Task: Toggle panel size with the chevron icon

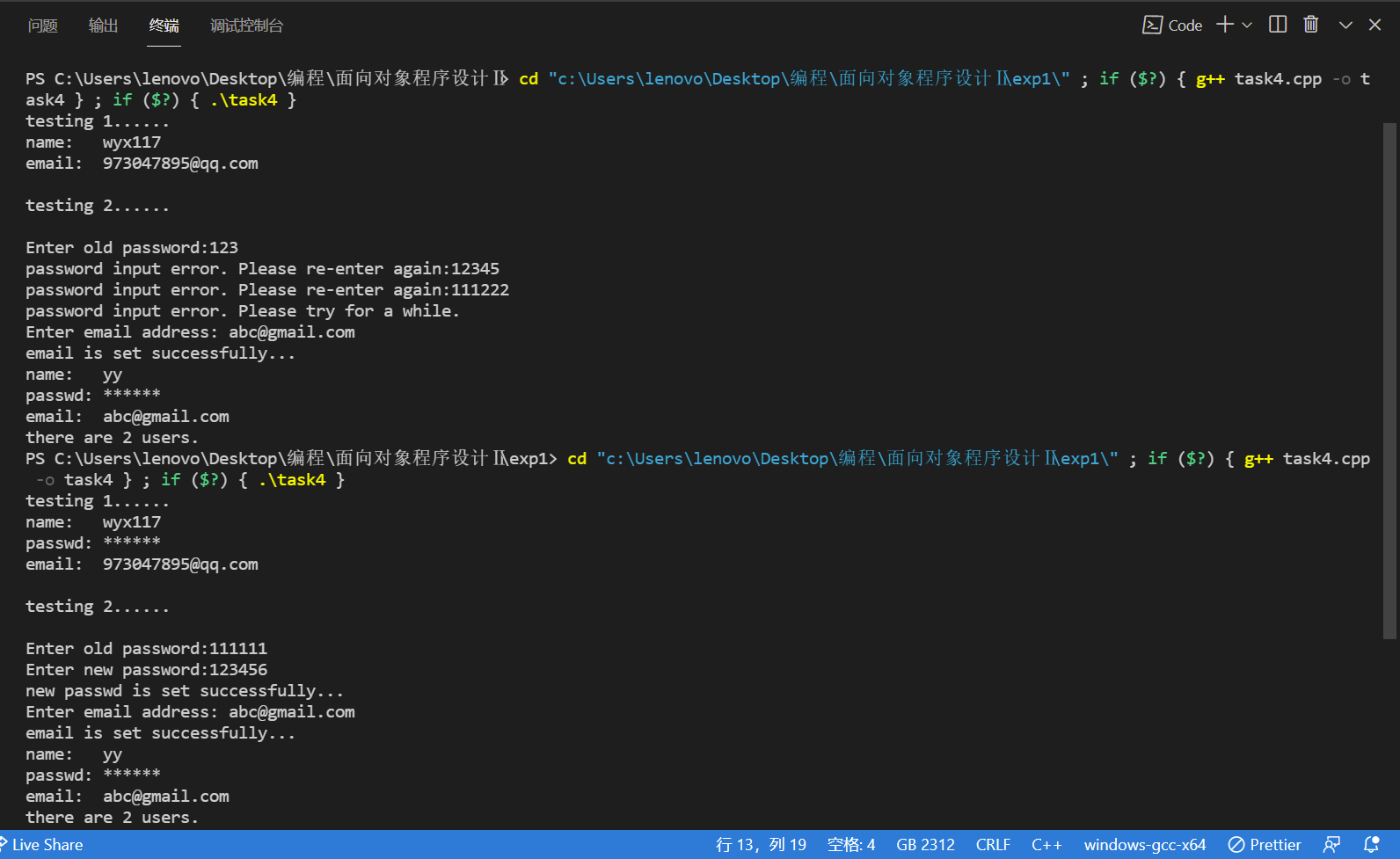Action: (x=1345, y=25)
